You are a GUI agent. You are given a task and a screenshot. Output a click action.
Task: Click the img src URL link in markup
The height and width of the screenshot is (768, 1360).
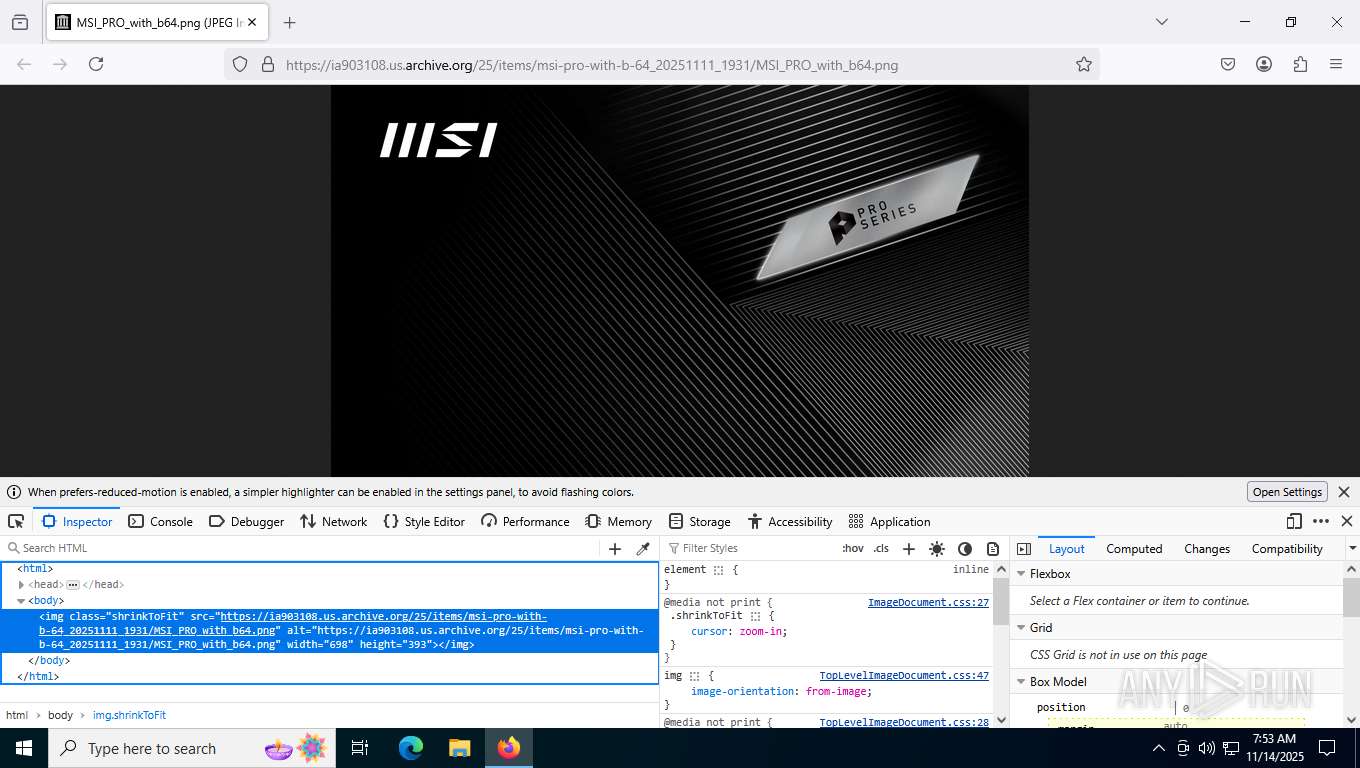293,624
